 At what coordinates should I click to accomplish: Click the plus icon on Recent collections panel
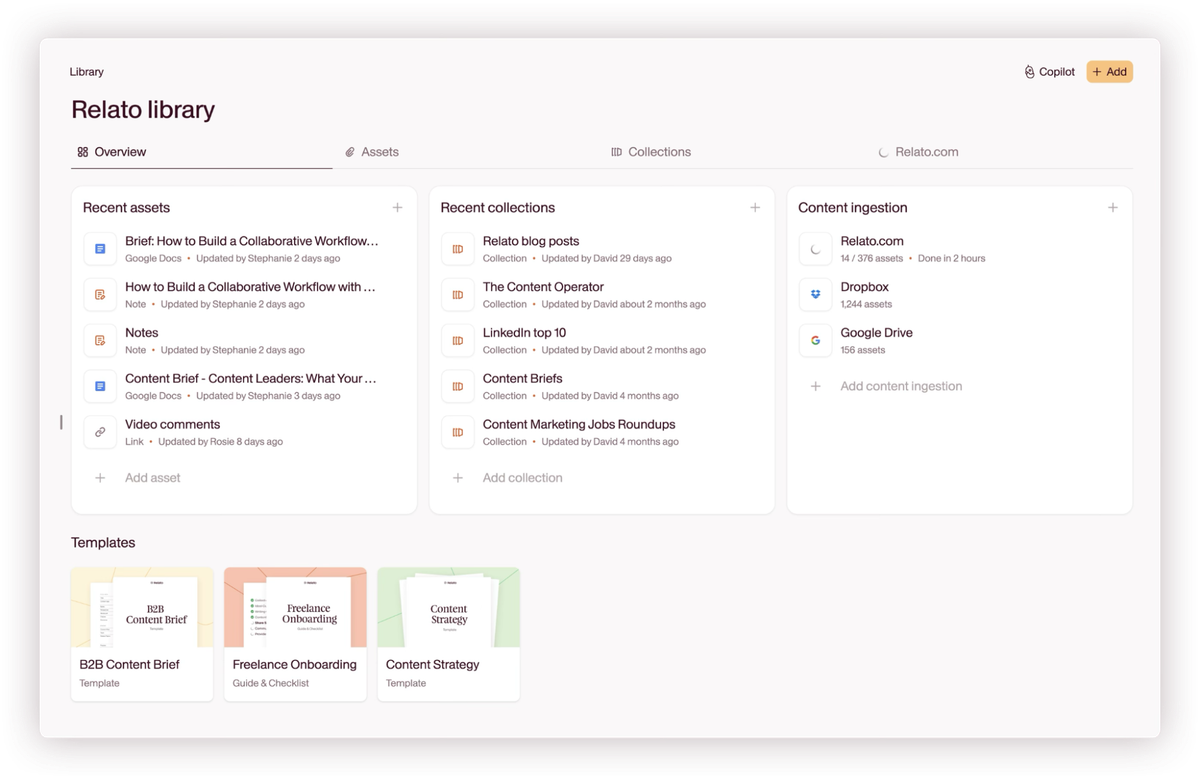coord(755,207)
